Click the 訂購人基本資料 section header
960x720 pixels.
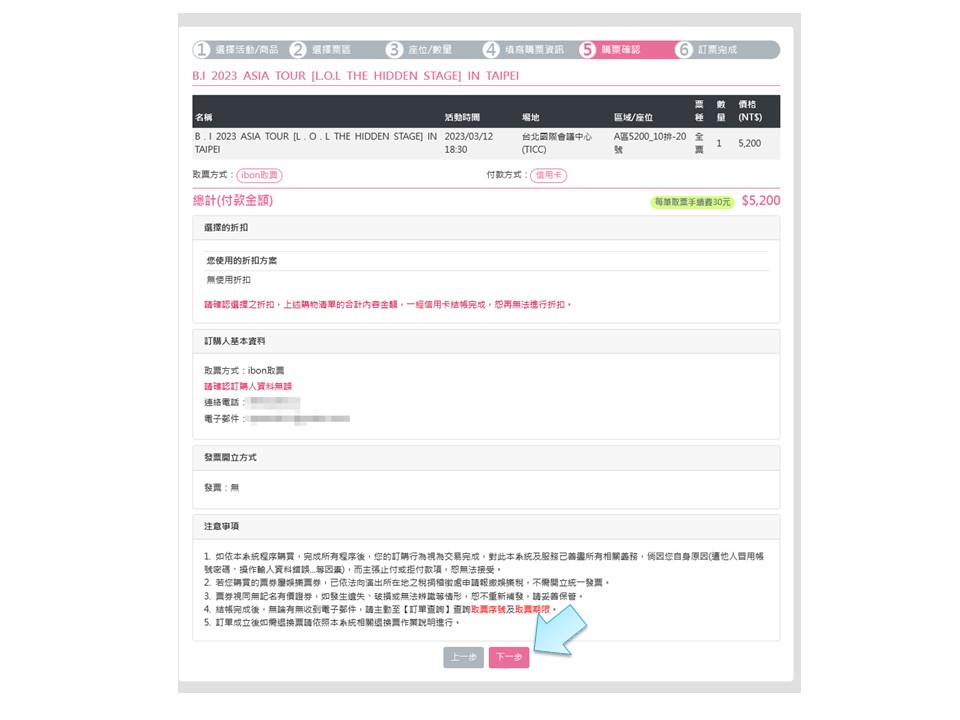pyautogui.click(x=235, y=341)
